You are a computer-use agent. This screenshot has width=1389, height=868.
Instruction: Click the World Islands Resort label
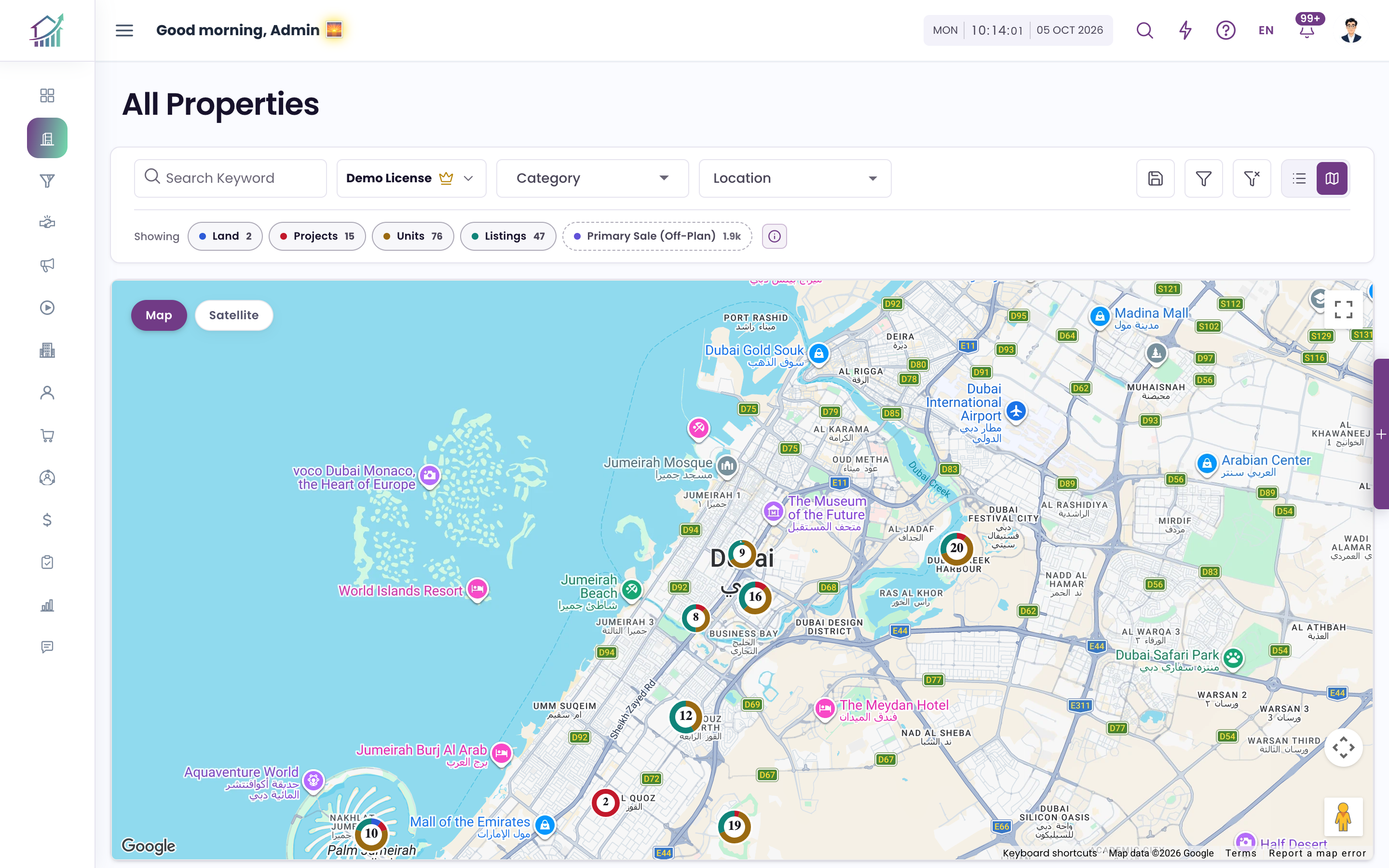(400, 591)
